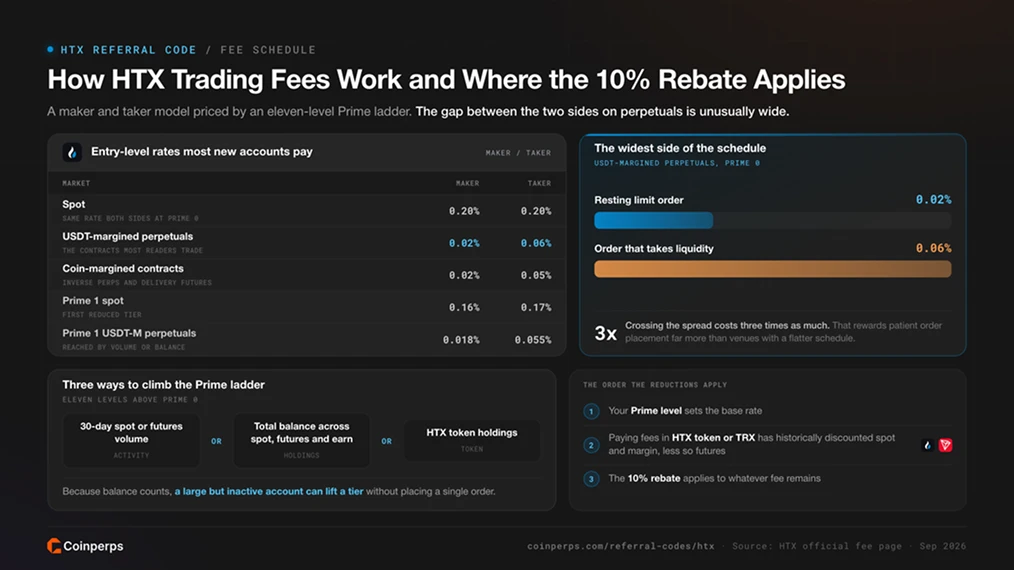Click the TRX token red icon

pyautogui.click(x=945, y=445)
